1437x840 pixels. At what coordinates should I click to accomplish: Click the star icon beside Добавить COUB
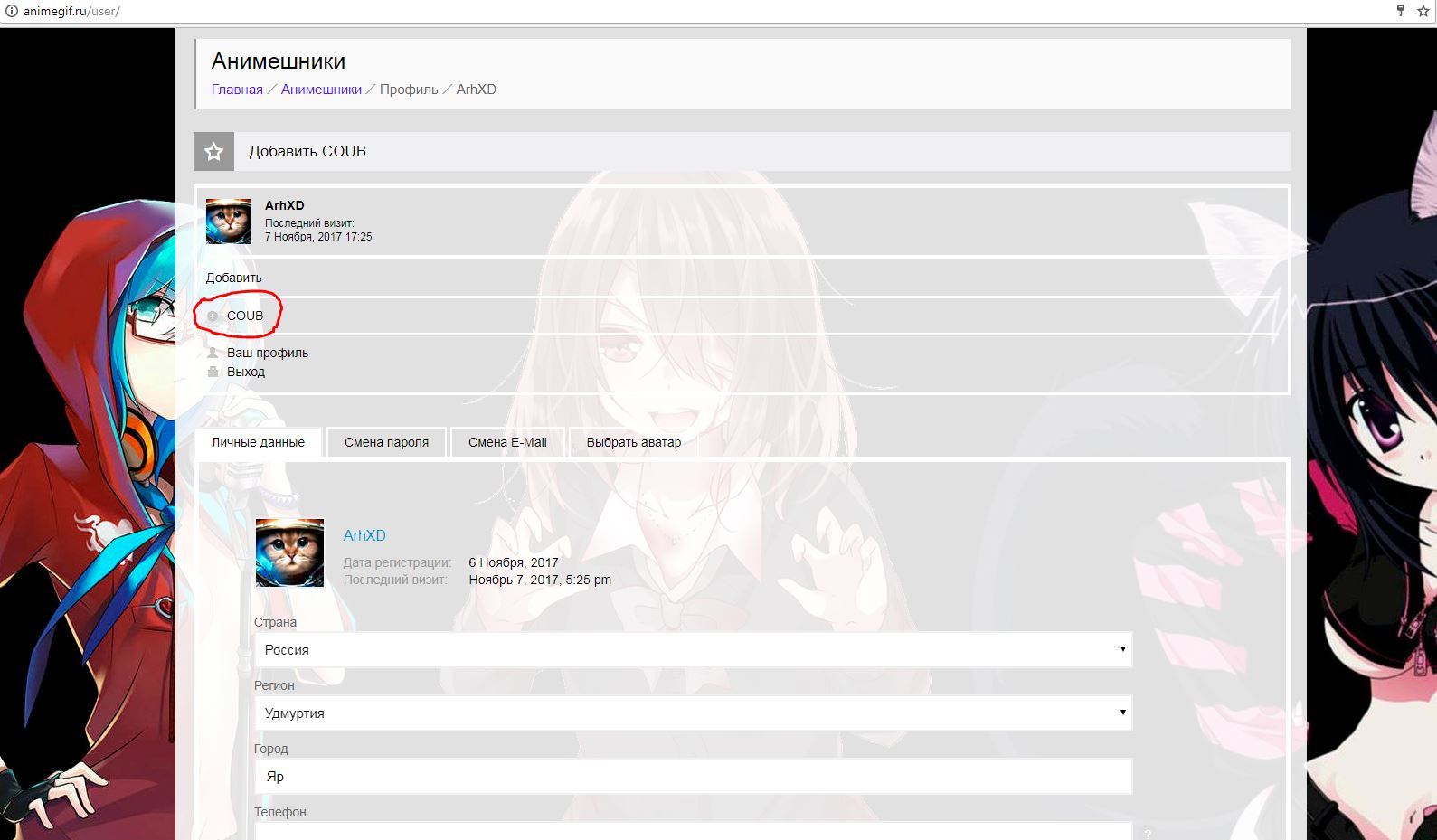click(213, 152)
